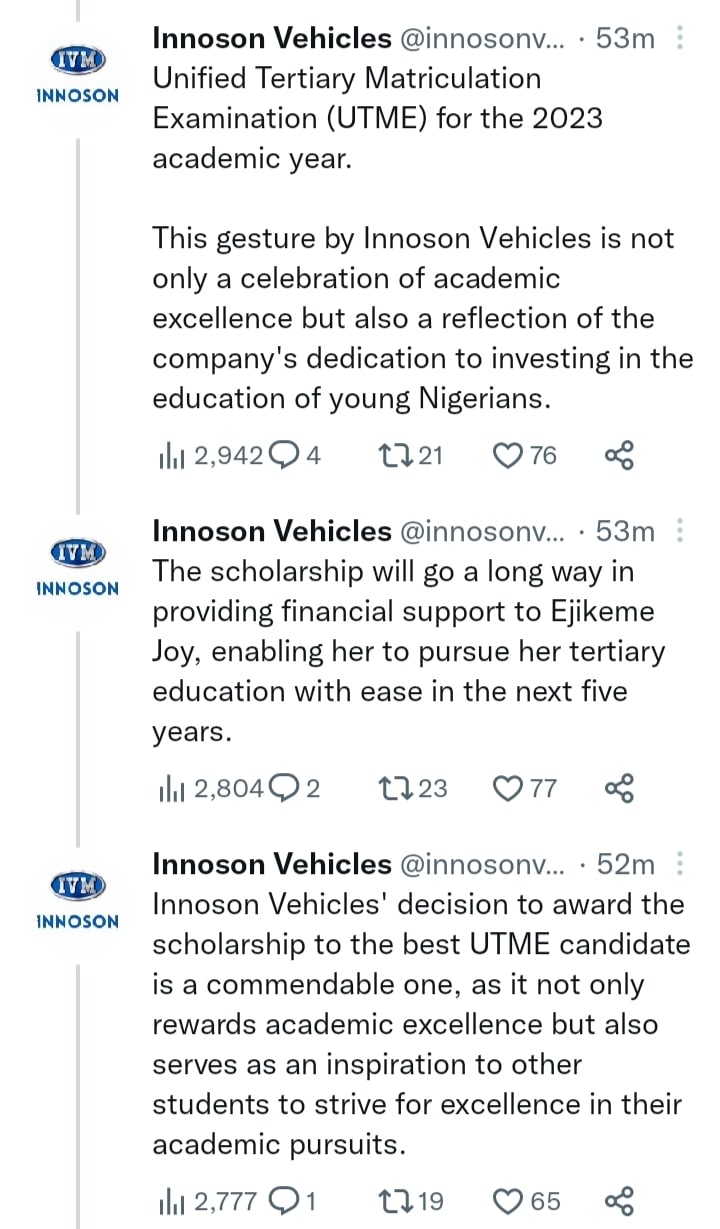Share the tweet about education of young Nigerians

620,456
